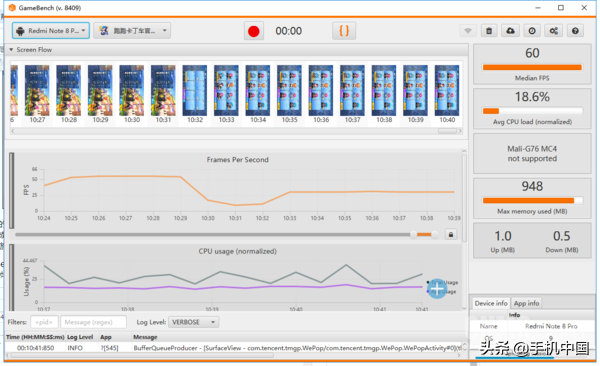
Task: Toggle the chart timeline lock icon
Action: pos(451,234)
